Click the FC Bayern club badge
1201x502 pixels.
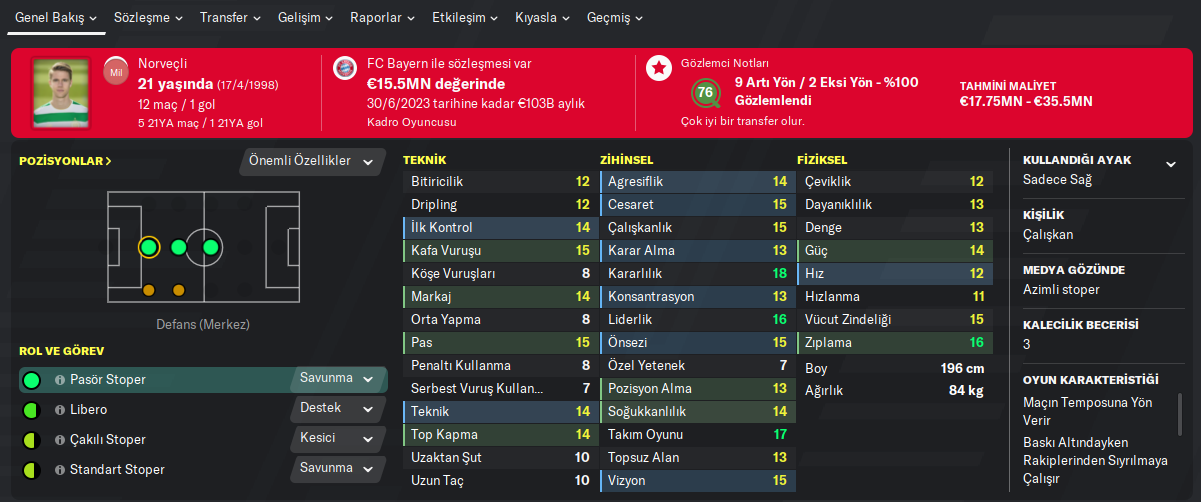click(343, 68)
